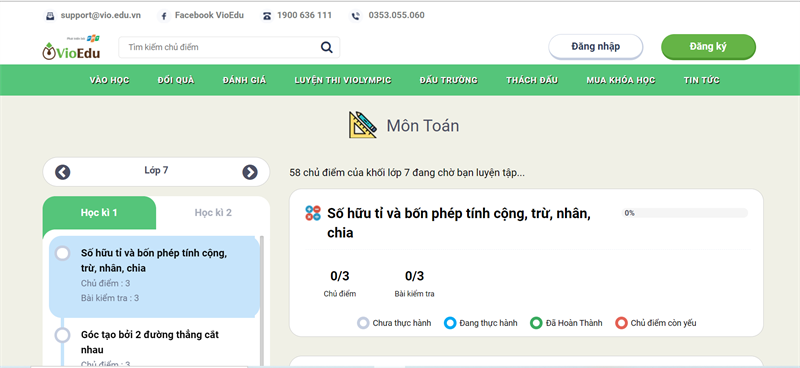Open the ĐÁNH GIÁ menu item

pyautogui.click(x=244, y=80)
